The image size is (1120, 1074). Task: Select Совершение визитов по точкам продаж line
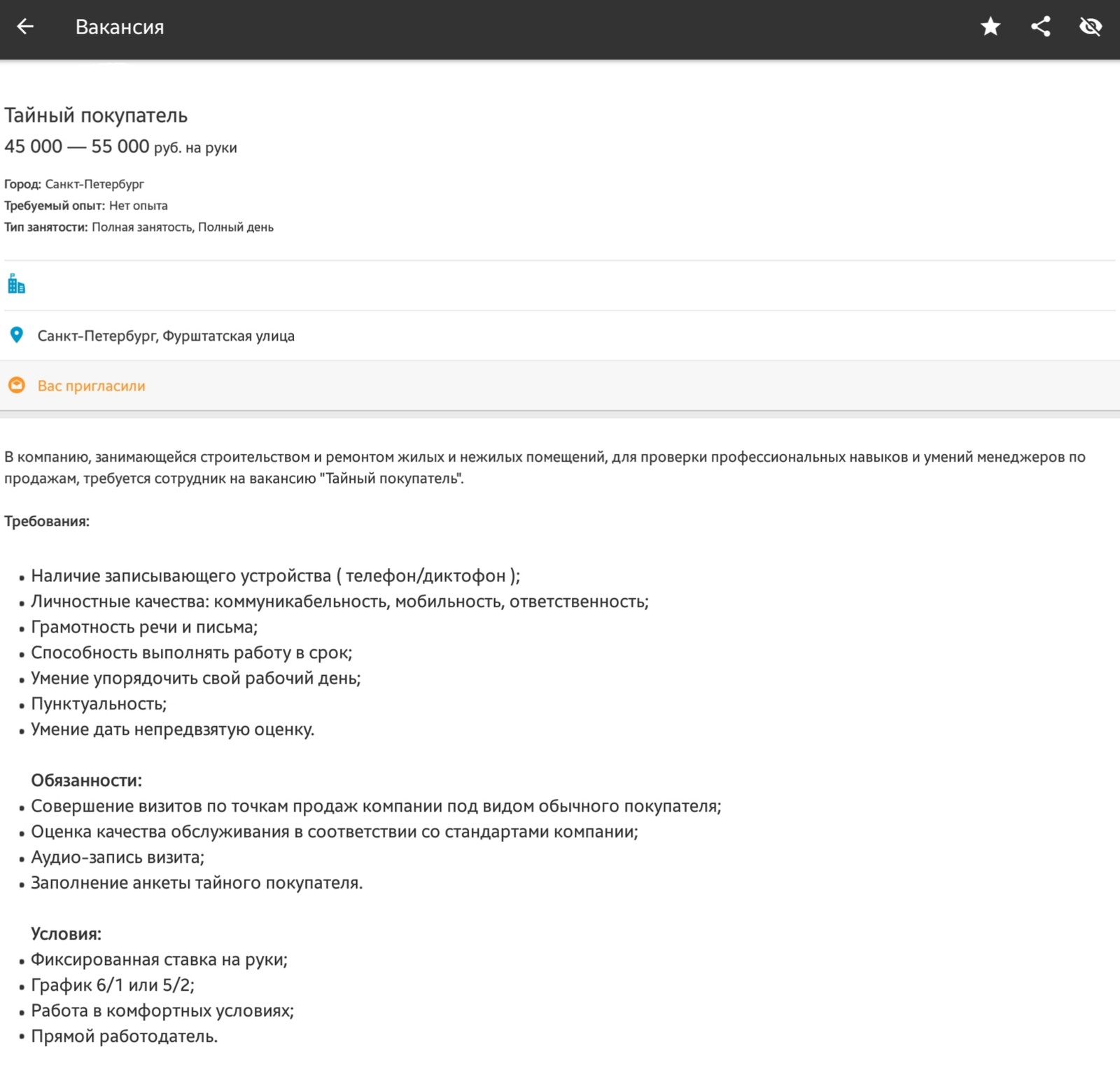tap(376, 806)
